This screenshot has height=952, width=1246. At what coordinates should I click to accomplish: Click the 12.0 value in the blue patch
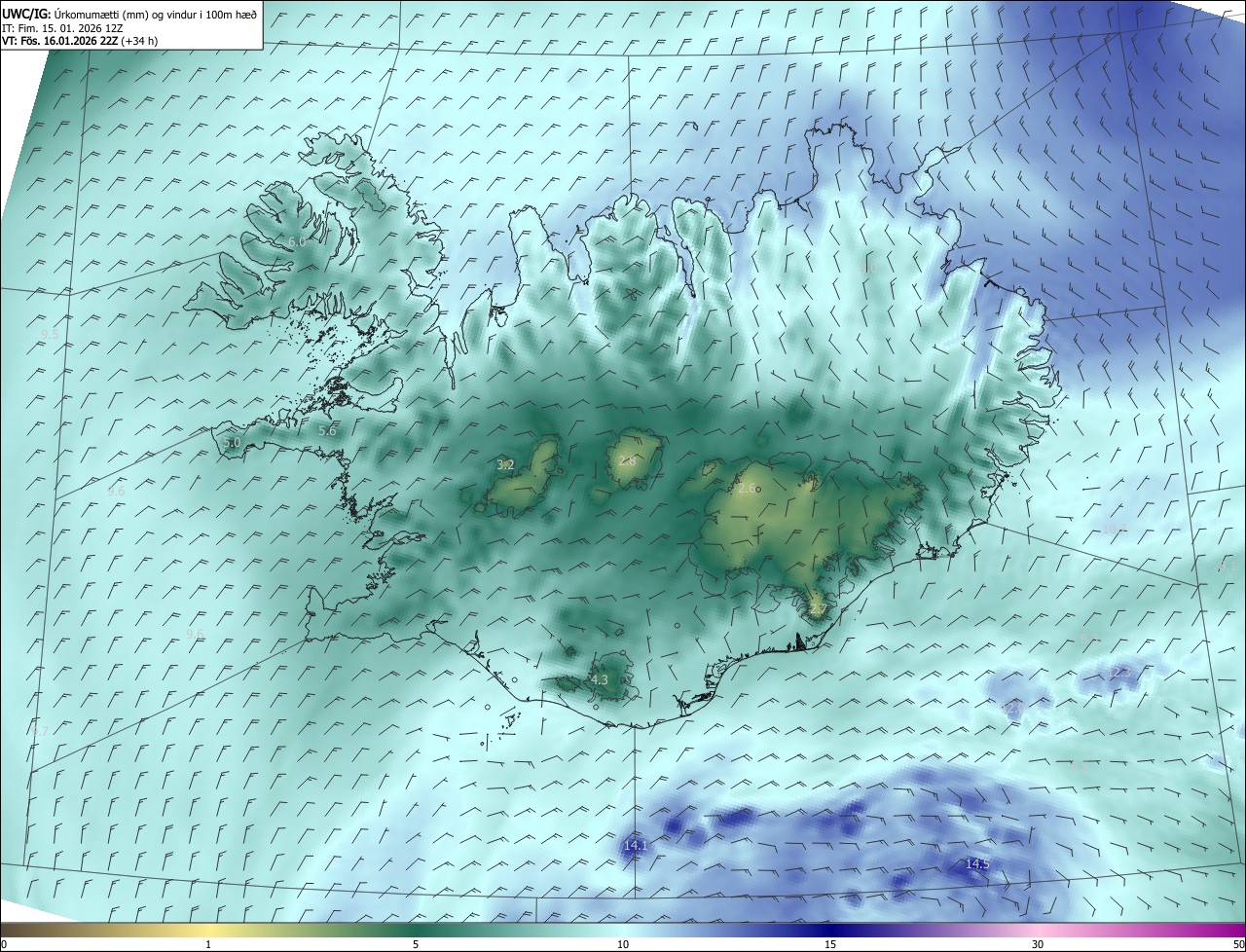[x=1013, y=710]
